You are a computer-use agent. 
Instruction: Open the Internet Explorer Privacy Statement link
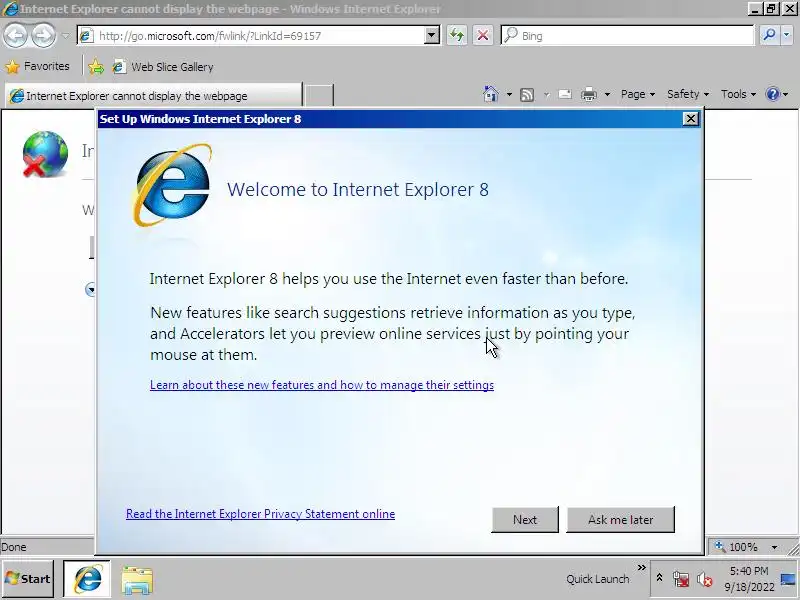click(260, 514)
